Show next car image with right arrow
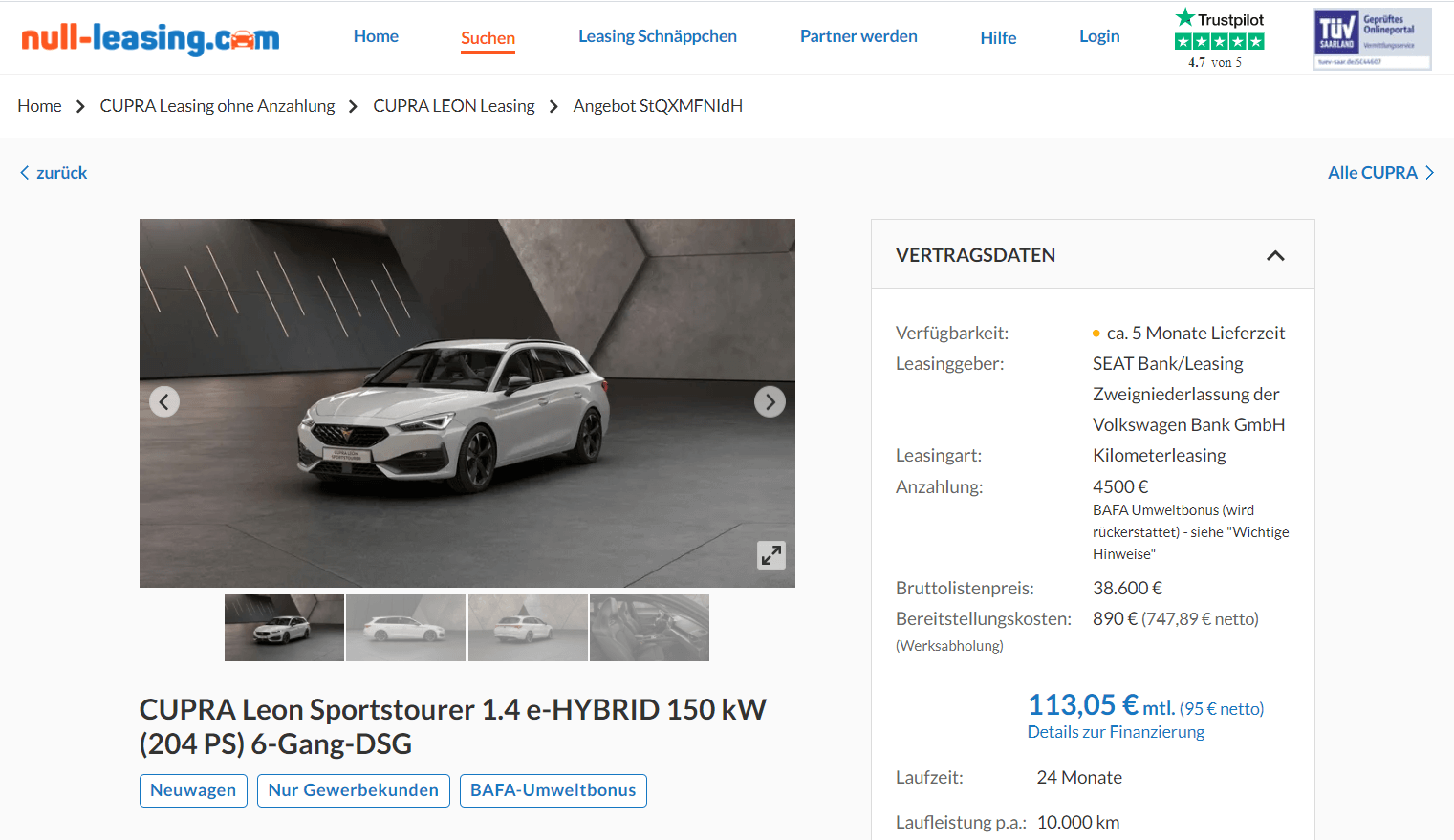1454x840 pixels. coord(770,401)
